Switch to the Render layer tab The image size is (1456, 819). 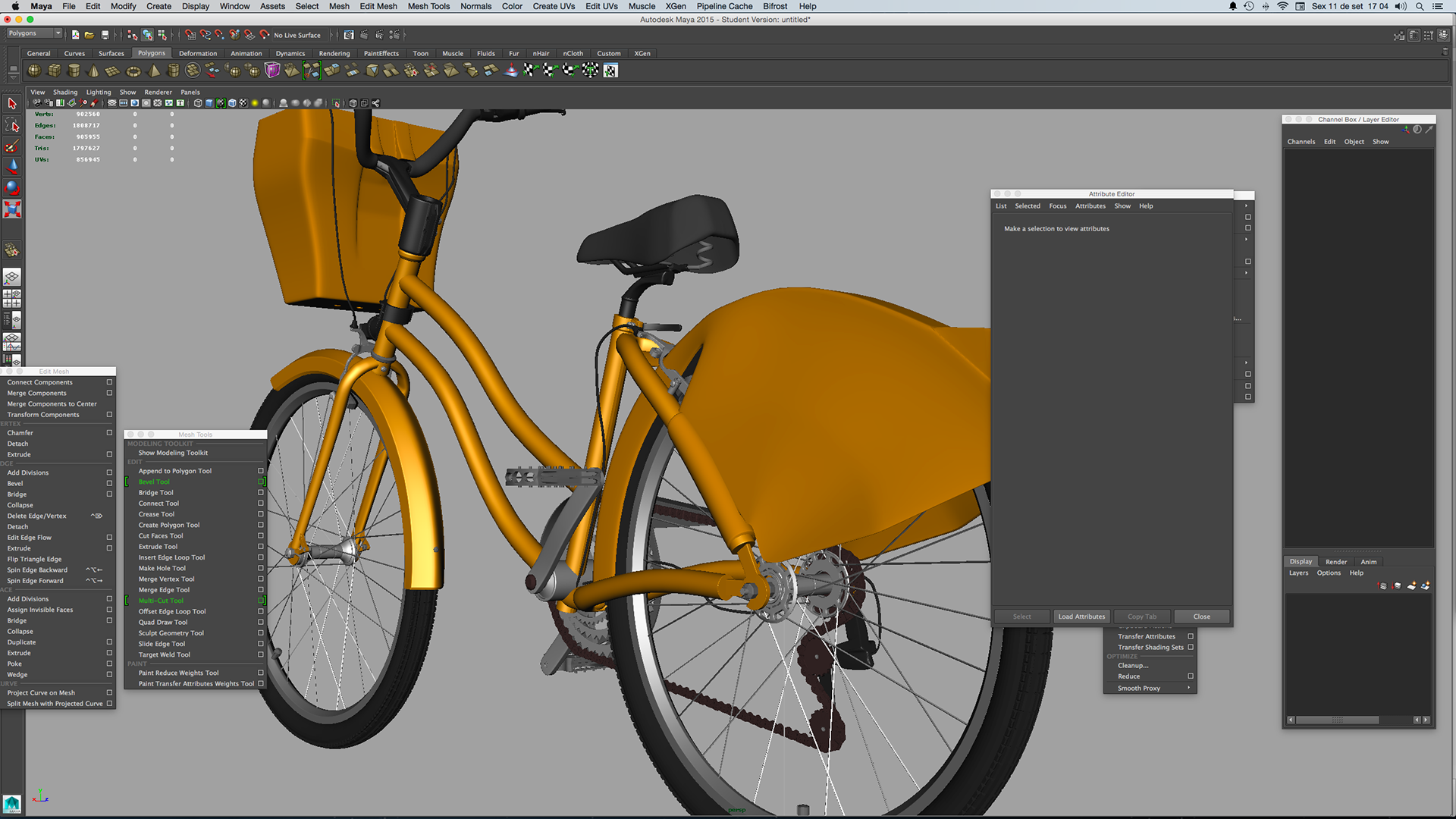click(1336, 562)
